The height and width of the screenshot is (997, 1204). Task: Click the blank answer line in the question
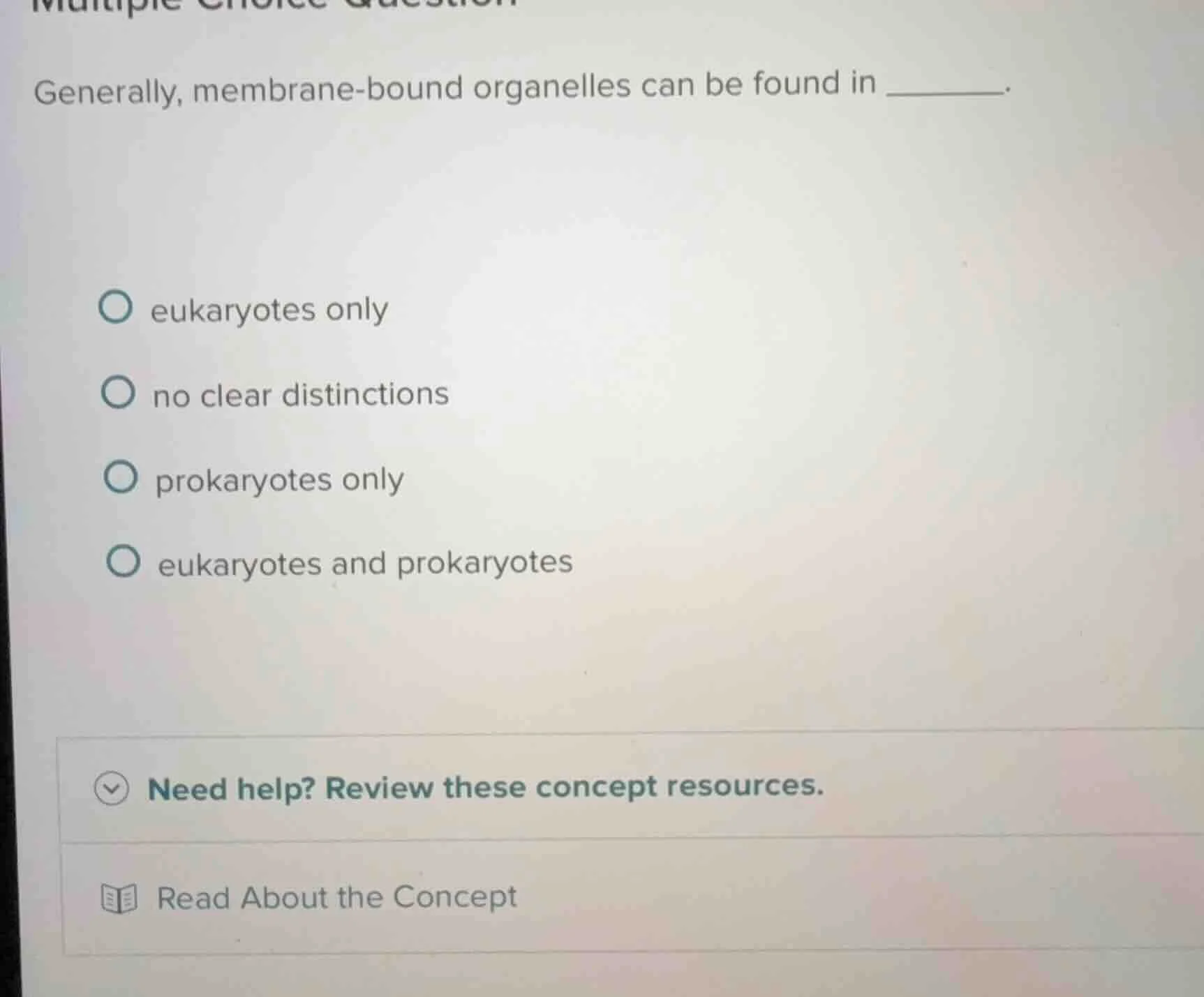coord(945,92)
